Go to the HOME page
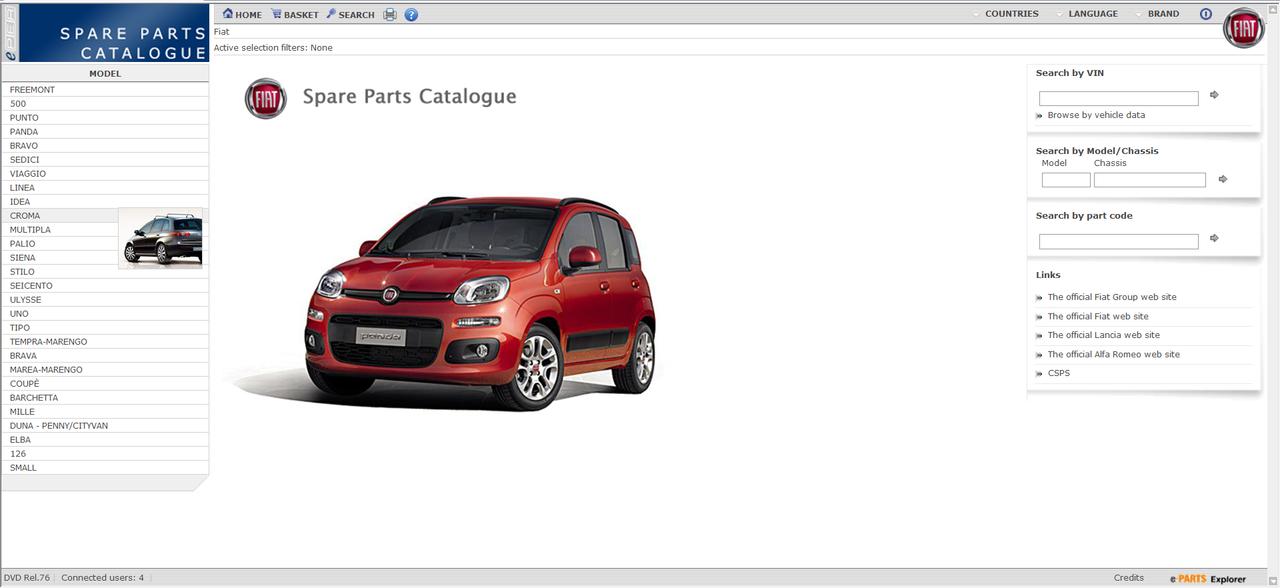 point(242,14)
